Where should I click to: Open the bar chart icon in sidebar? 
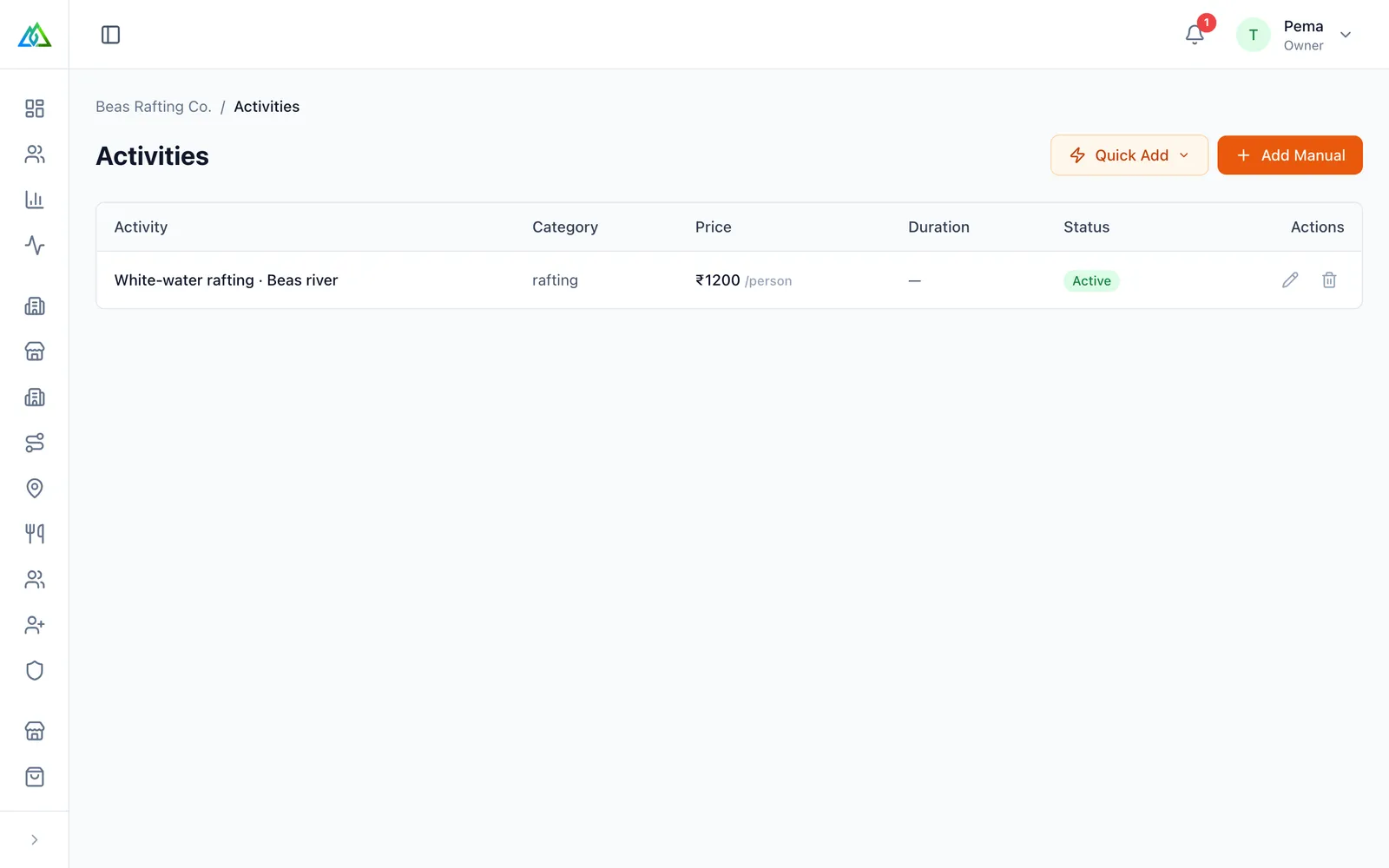[35, 200]
